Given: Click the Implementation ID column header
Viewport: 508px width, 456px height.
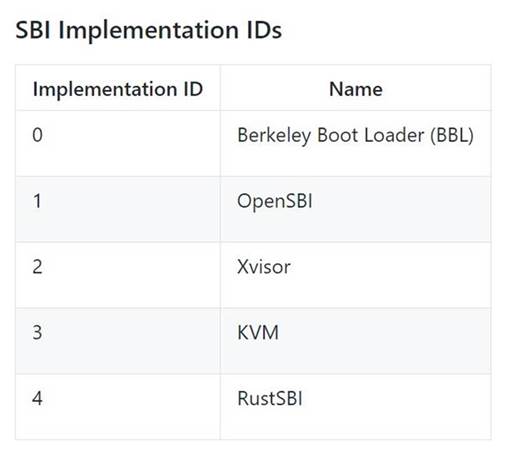Looking at the screenshot, I should [x=118, y=88].
